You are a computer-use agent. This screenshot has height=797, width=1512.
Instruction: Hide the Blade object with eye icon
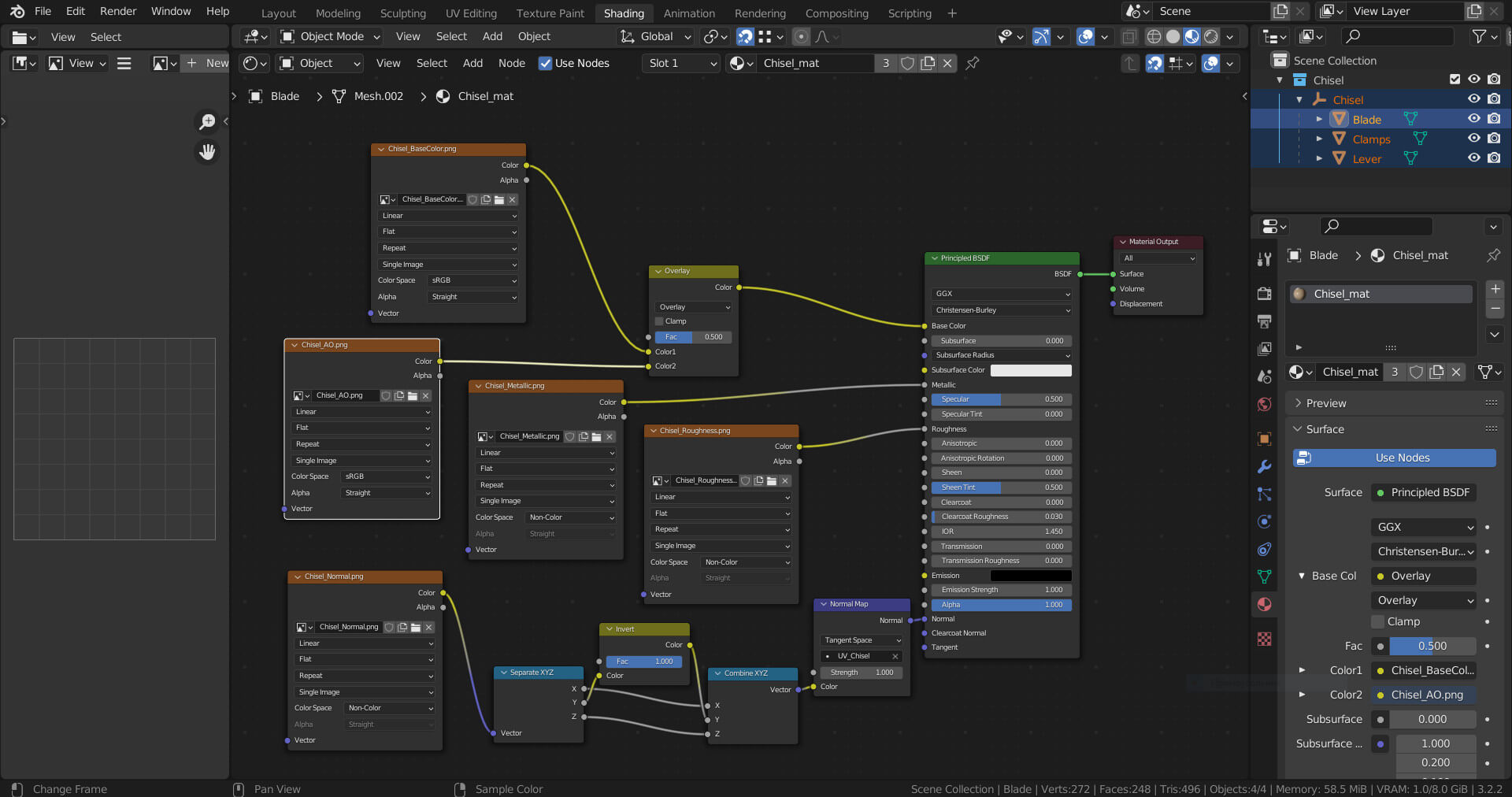click(x=1473, y=119)
